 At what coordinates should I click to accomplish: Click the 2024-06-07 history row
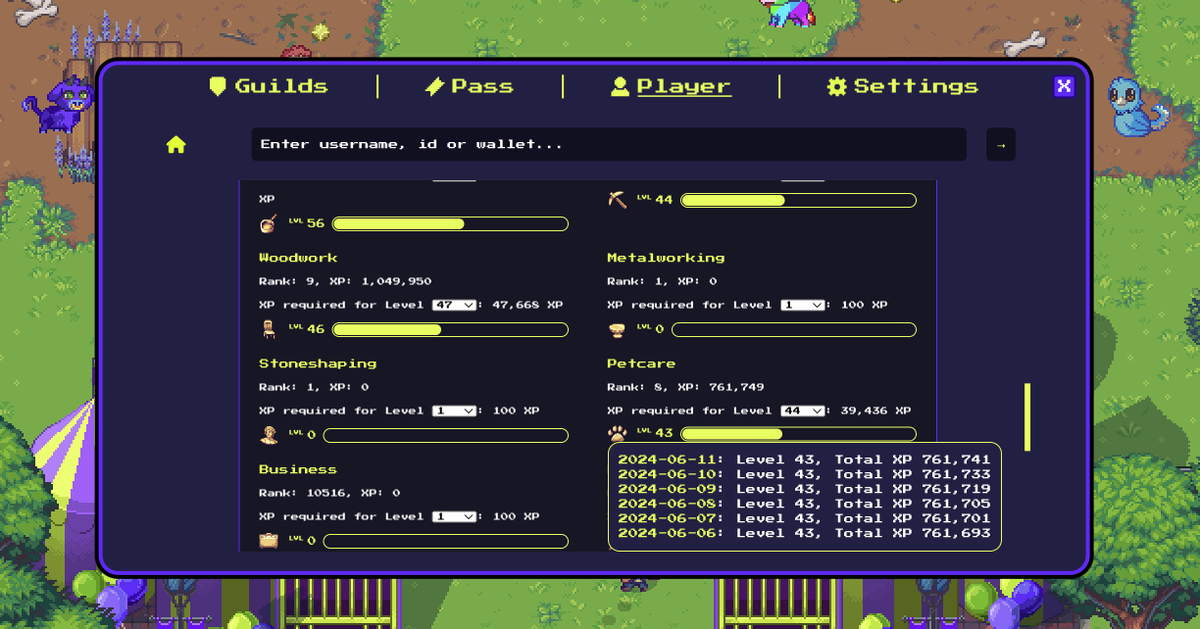(x=804, y=519)
